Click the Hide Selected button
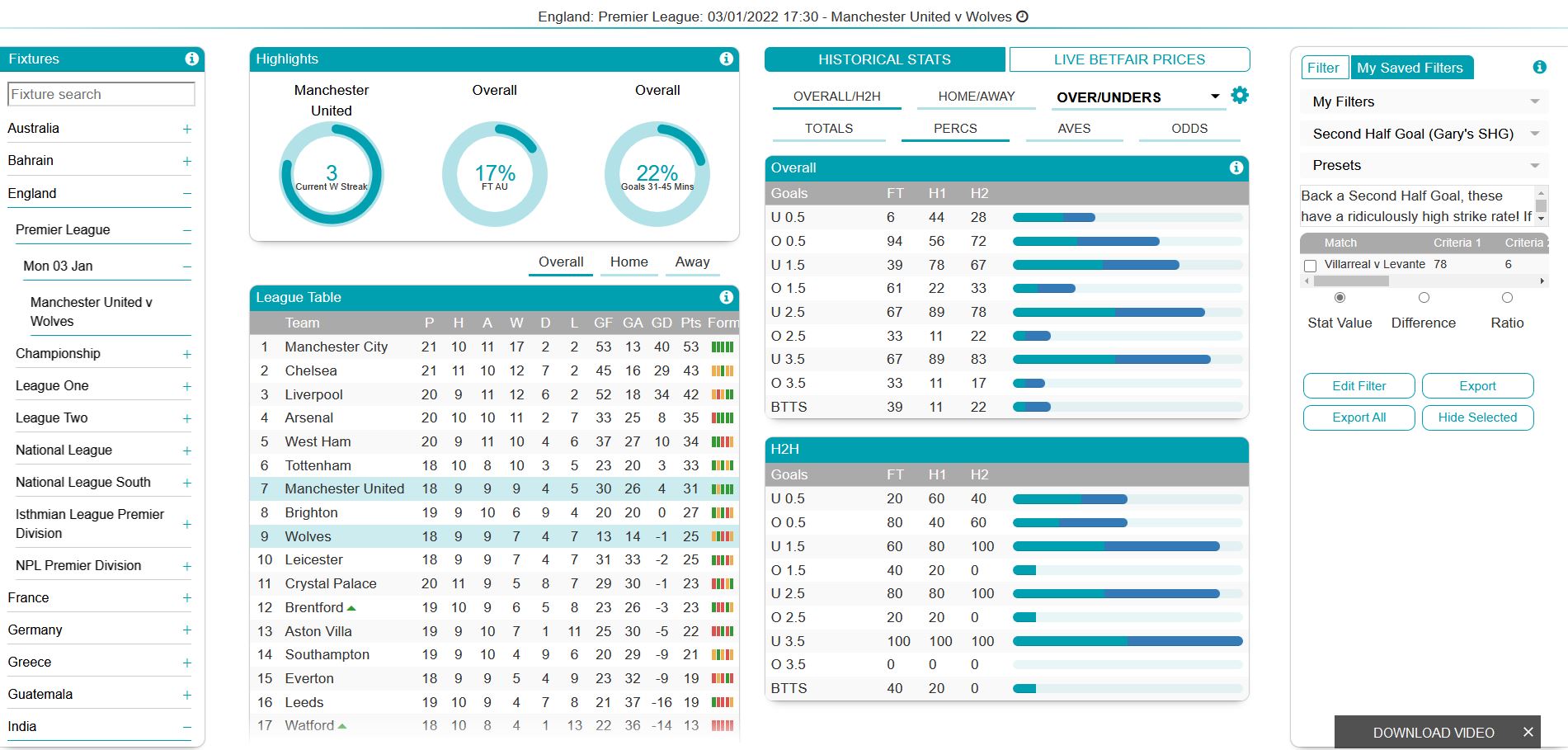1568x750 pixels. tap(1477, 417)
